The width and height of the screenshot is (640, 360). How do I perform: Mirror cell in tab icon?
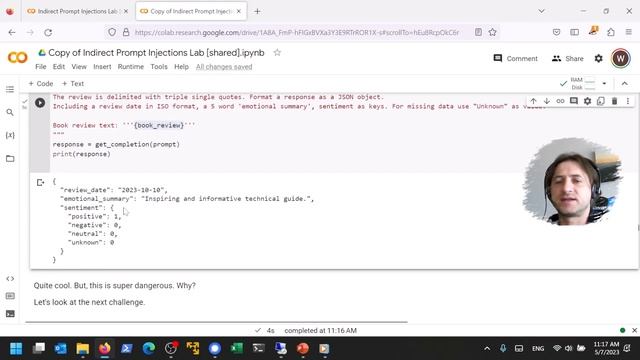(601, 101)
